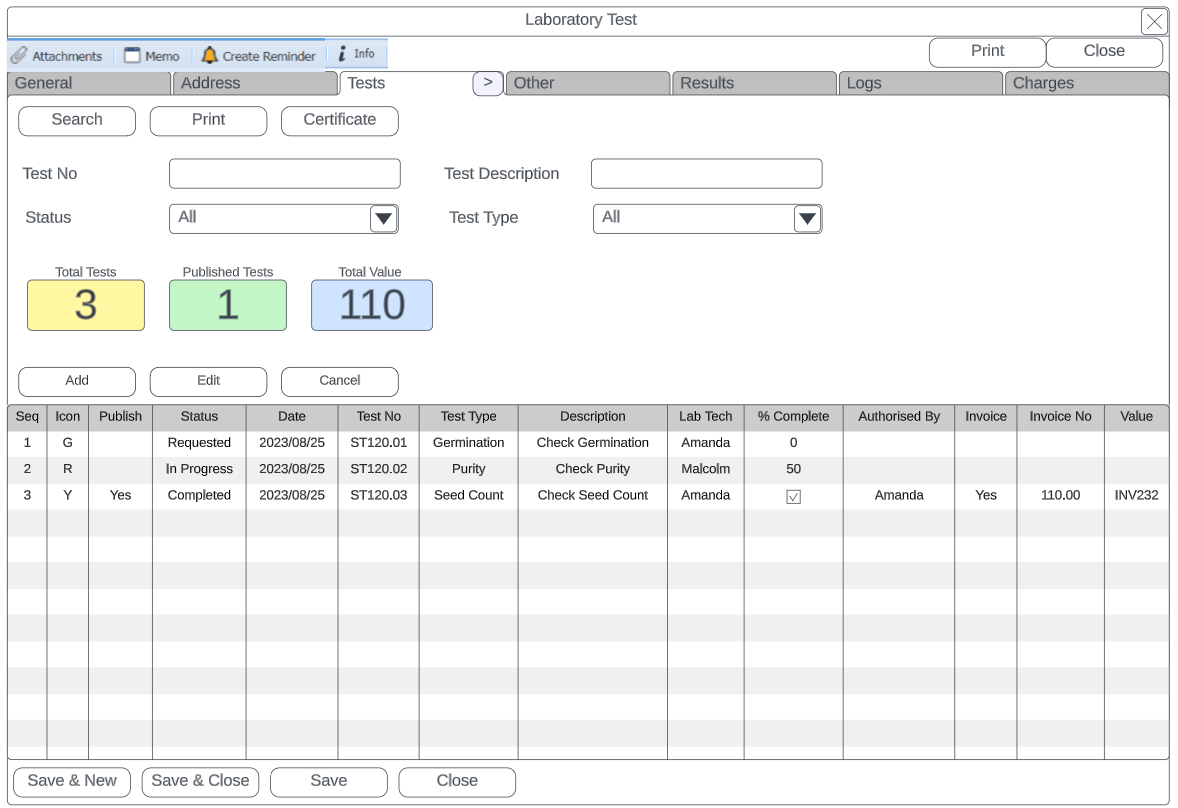Open the Memo notepad icon
Screen dimensions: 1178x808
point(132,56)
